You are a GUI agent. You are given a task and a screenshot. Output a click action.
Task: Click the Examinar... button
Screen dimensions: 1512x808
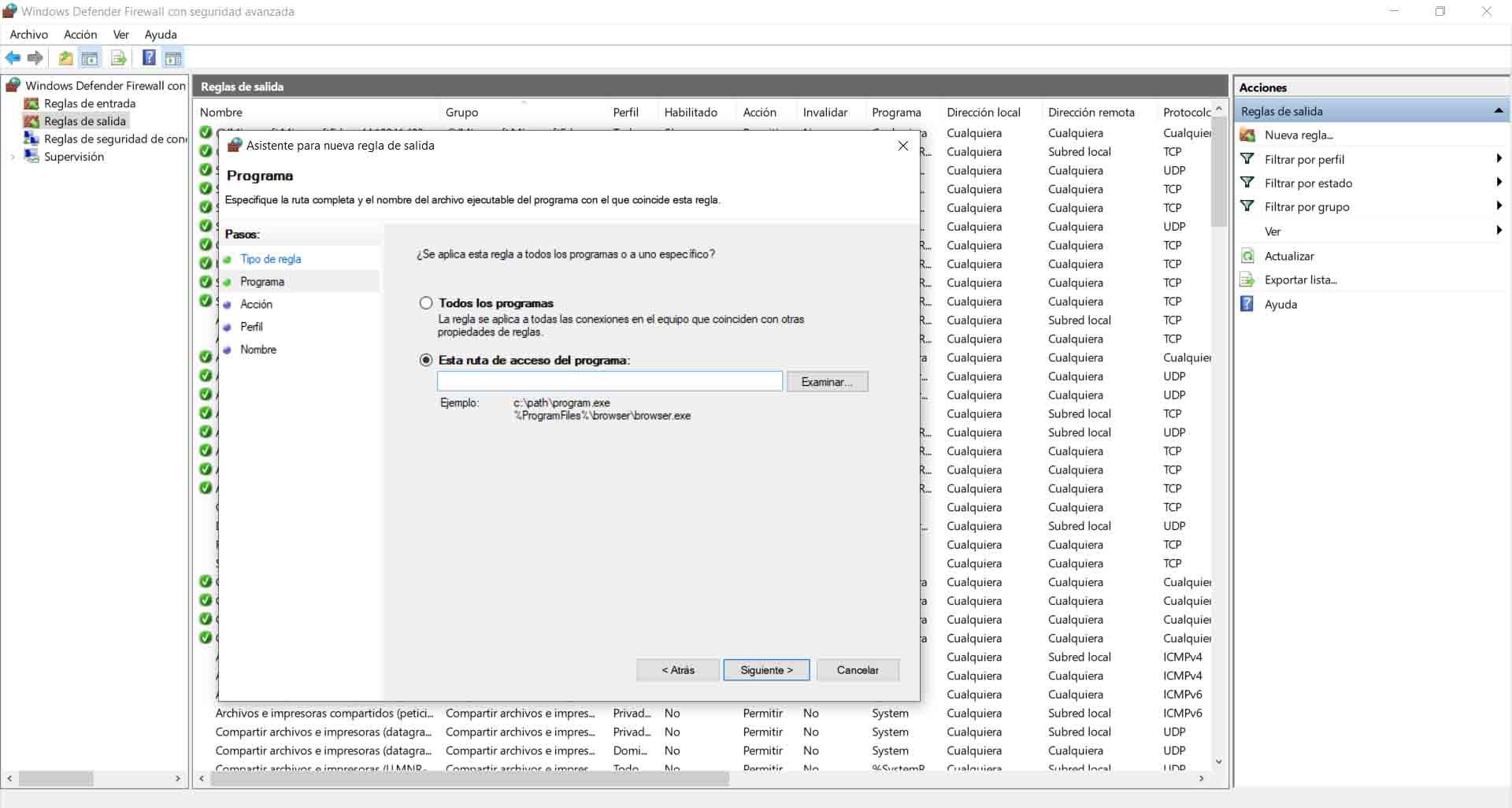click(x=827, y=382)
